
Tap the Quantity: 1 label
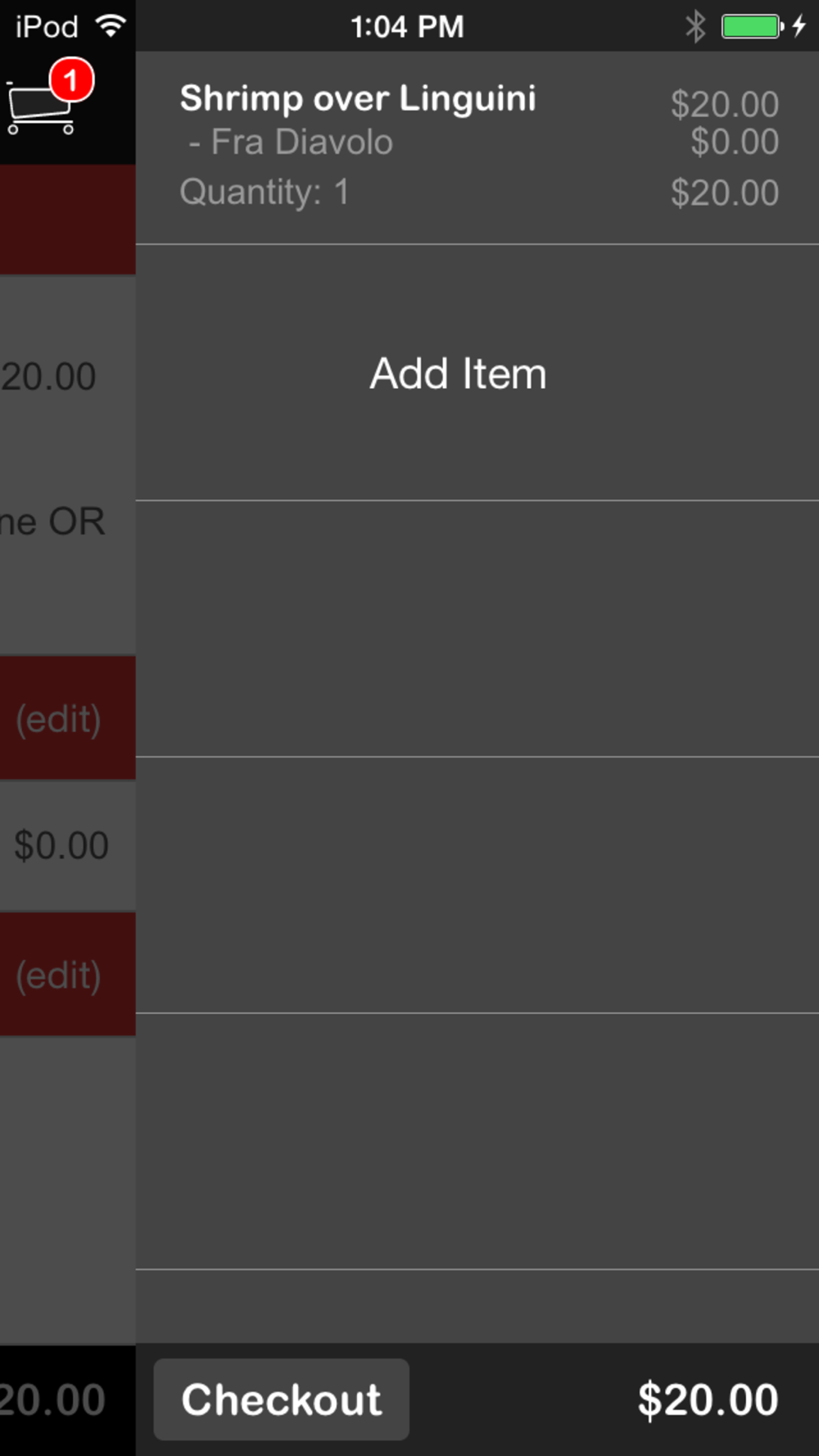(265, 192)
